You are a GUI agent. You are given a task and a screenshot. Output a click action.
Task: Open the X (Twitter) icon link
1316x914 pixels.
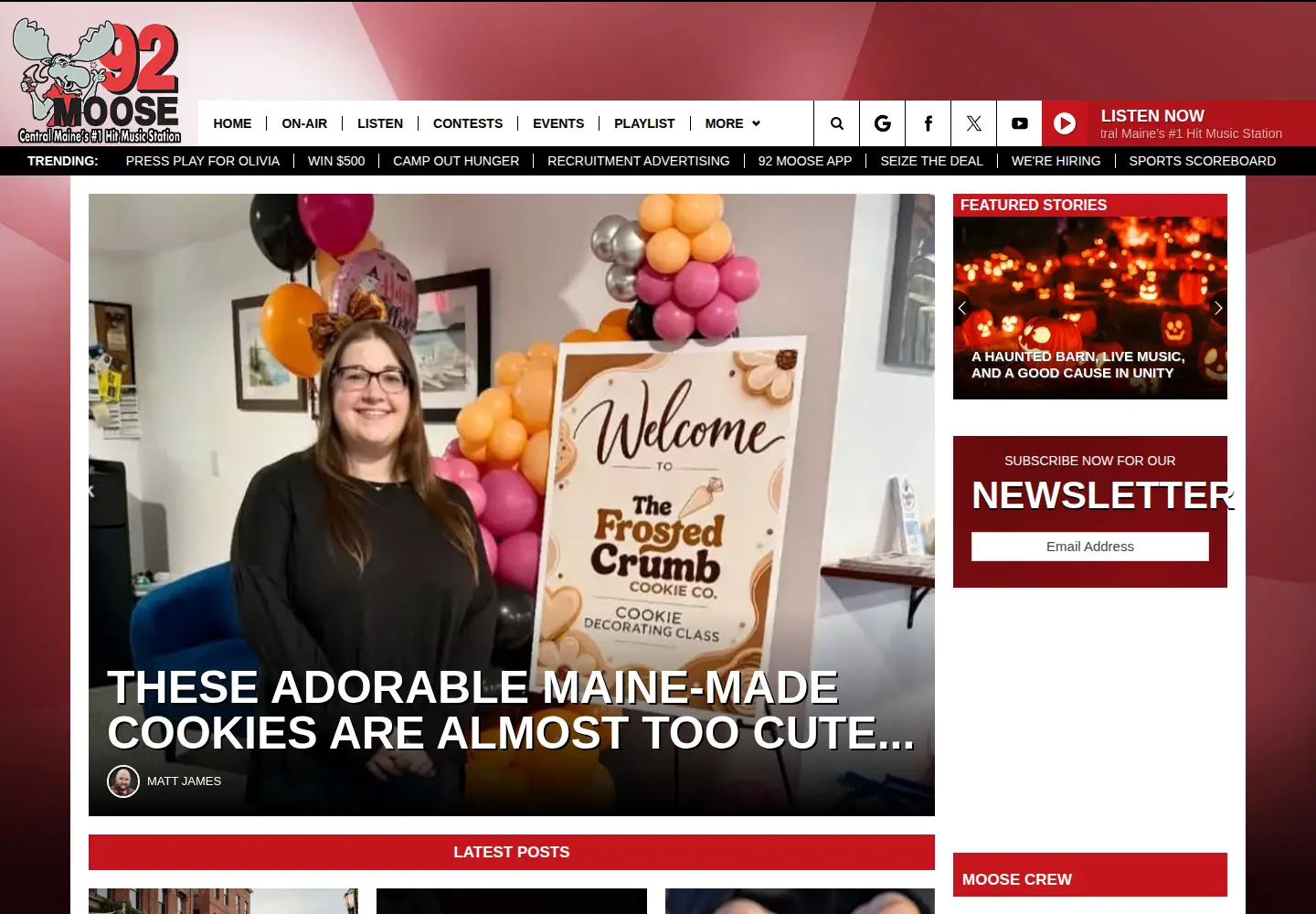point(973,123)
